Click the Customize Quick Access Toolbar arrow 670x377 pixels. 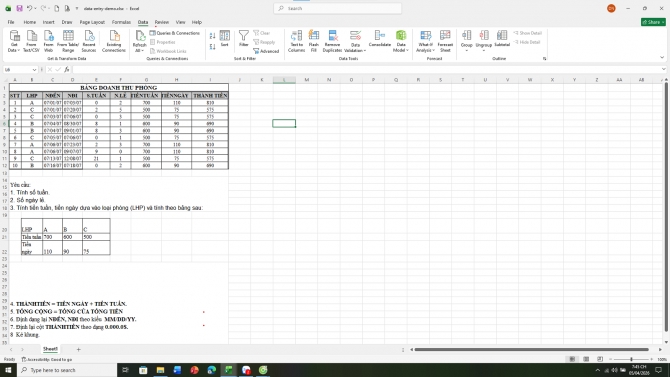click(x=77, y=9)
